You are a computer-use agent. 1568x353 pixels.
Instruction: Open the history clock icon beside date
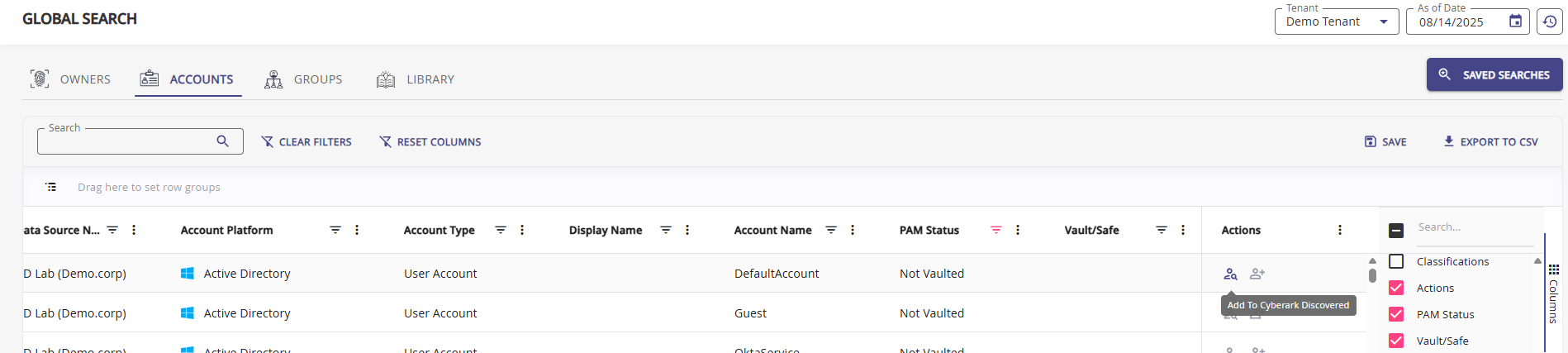point(1550,21)
